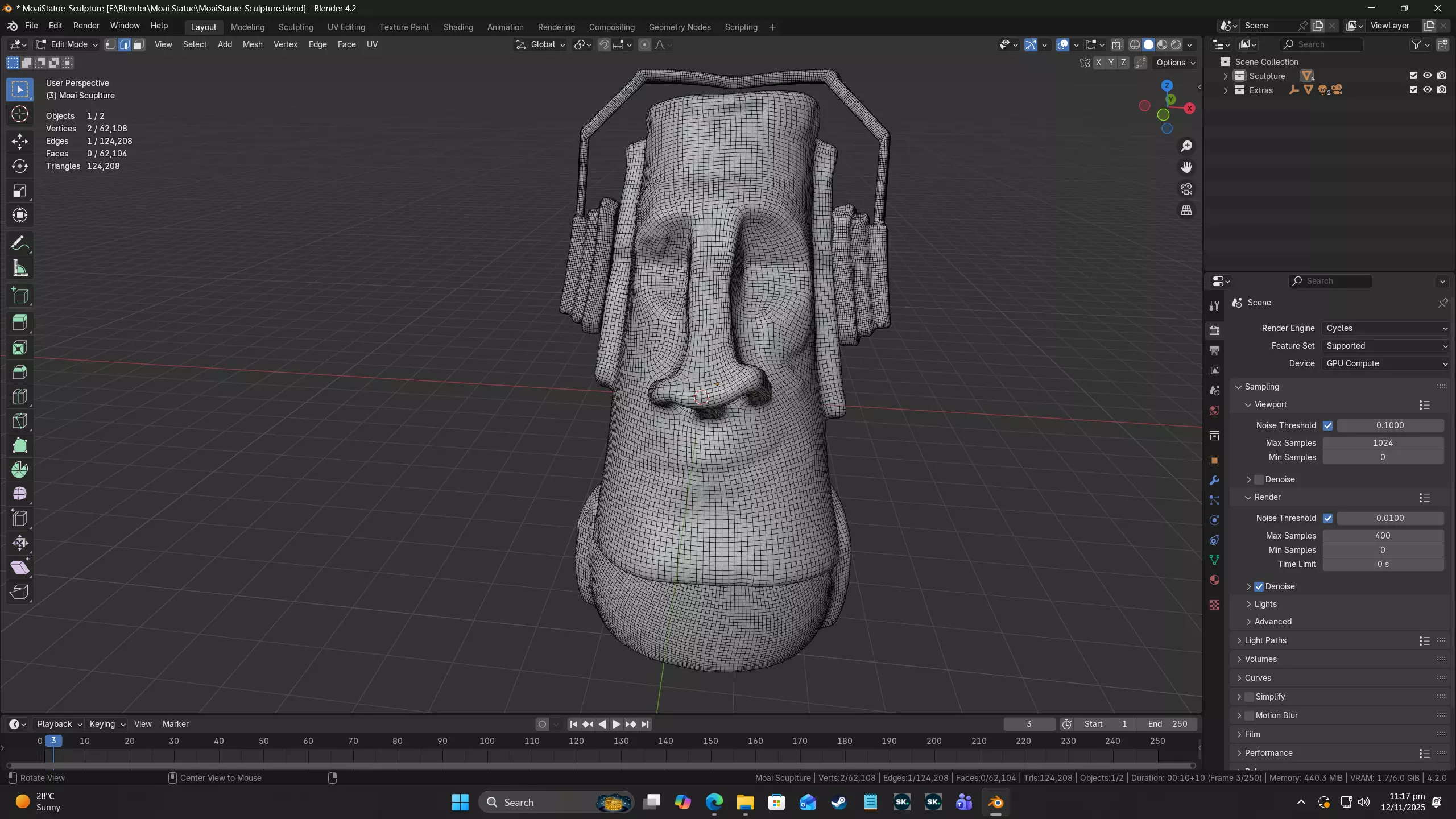Viewport: 1456px width, 819px height.
Task: Choose the Inset Faces tool
Action: pos(20,348)
